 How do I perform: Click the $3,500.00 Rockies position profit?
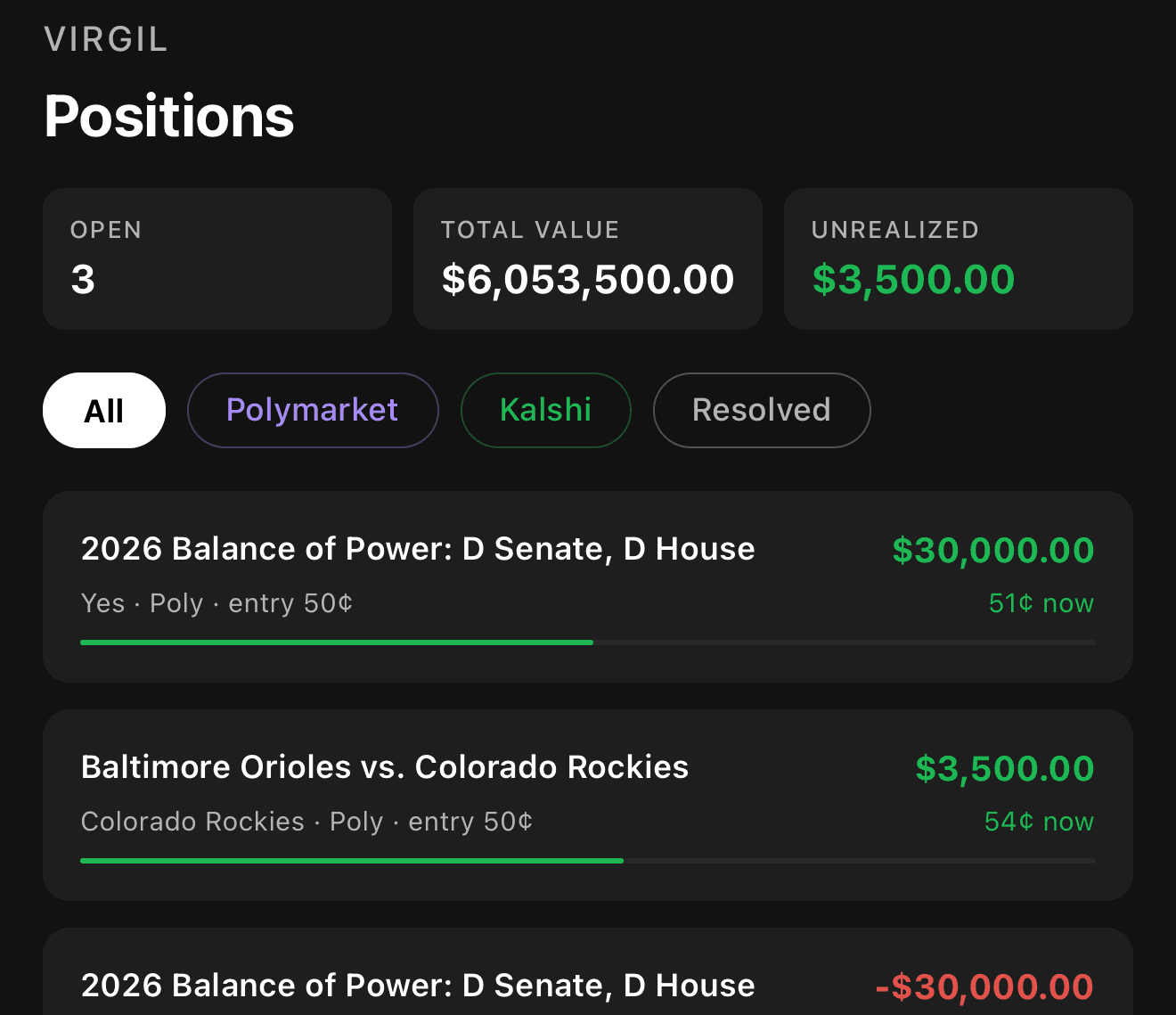(1005, 768)
